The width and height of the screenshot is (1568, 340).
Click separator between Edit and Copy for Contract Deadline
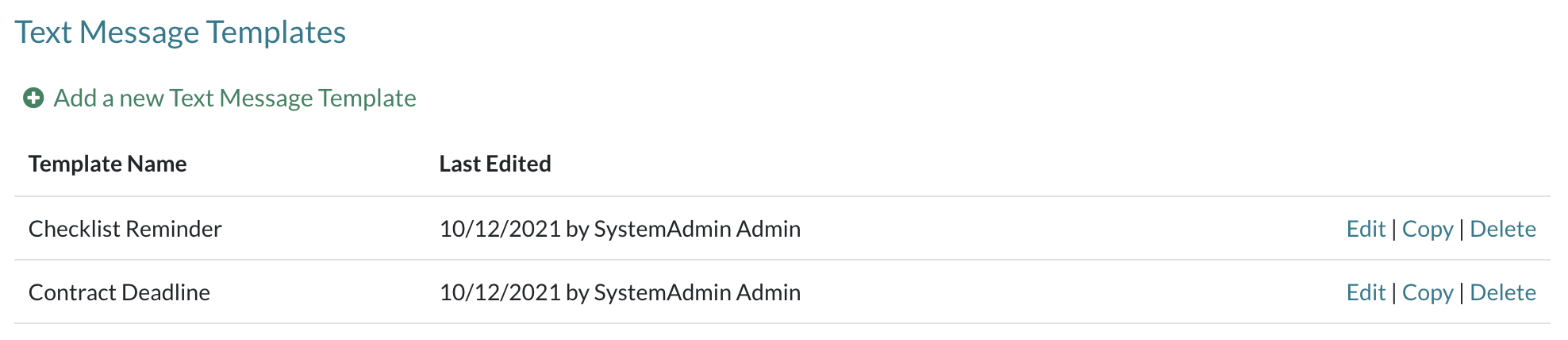click(x=1394, y=292)
